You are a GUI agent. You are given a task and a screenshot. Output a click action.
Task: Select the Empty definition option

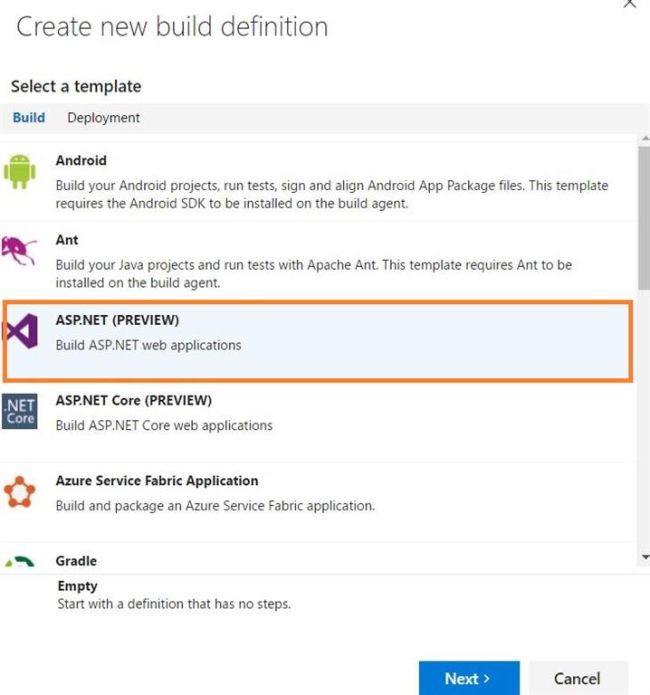[77, 586]
